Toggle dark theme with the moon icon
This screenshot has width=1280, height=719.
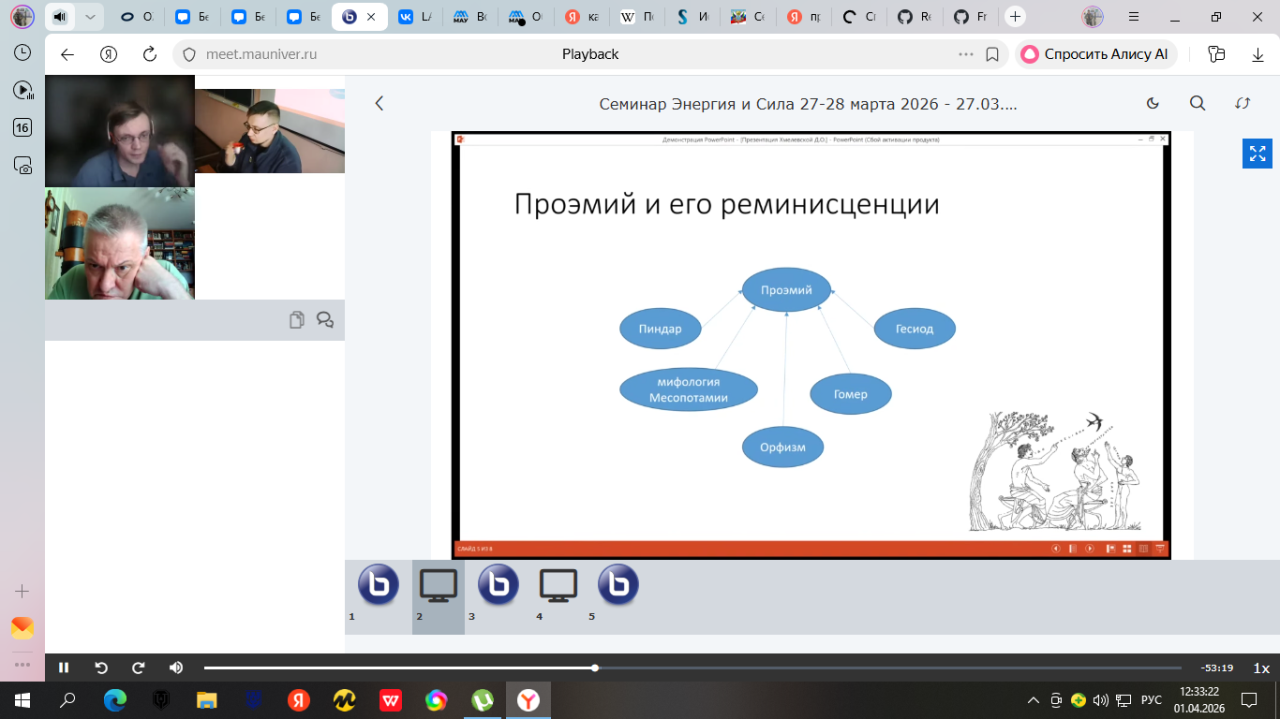point(1152,103)
